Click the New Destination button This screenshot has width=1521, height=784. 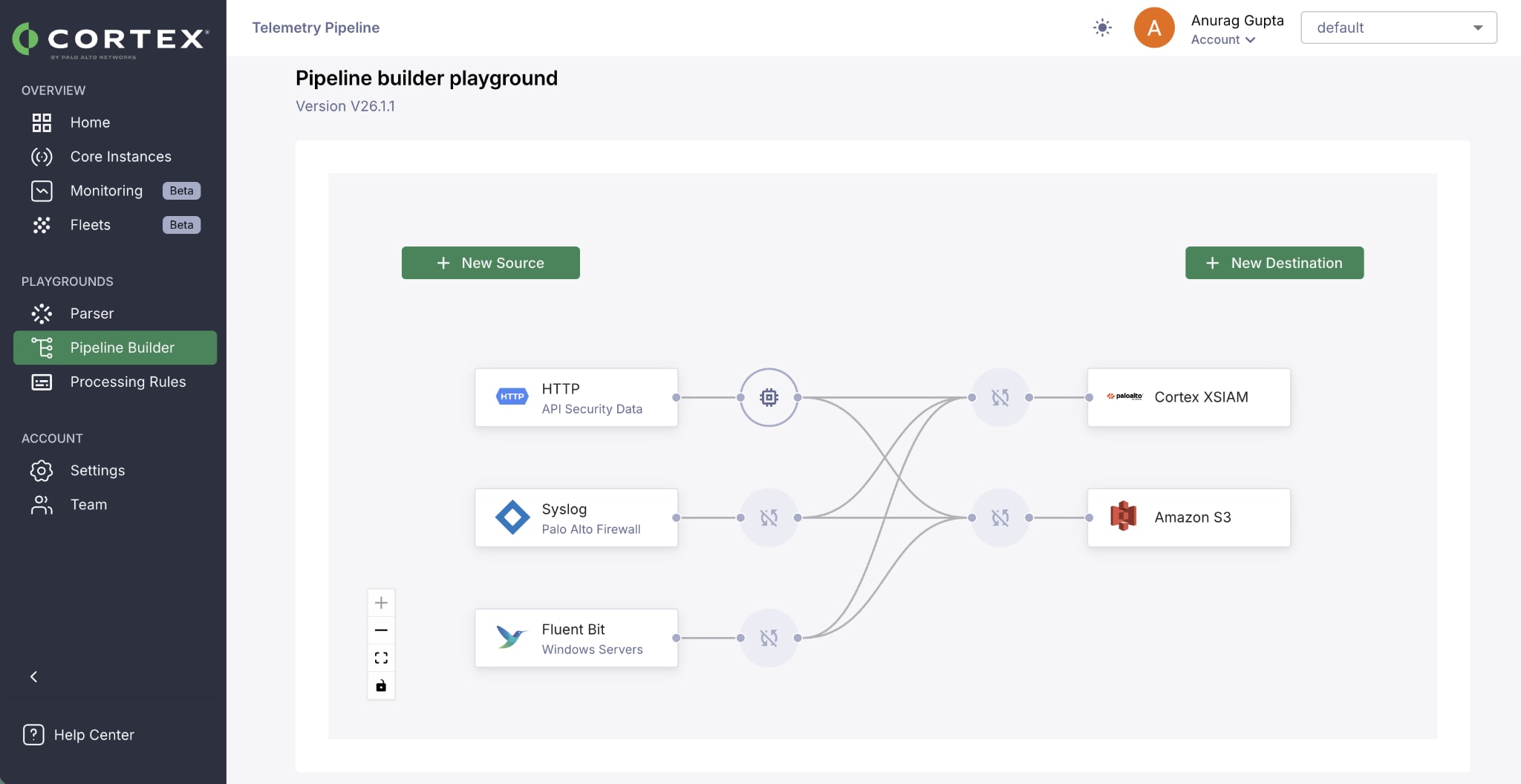point(1274,263)
